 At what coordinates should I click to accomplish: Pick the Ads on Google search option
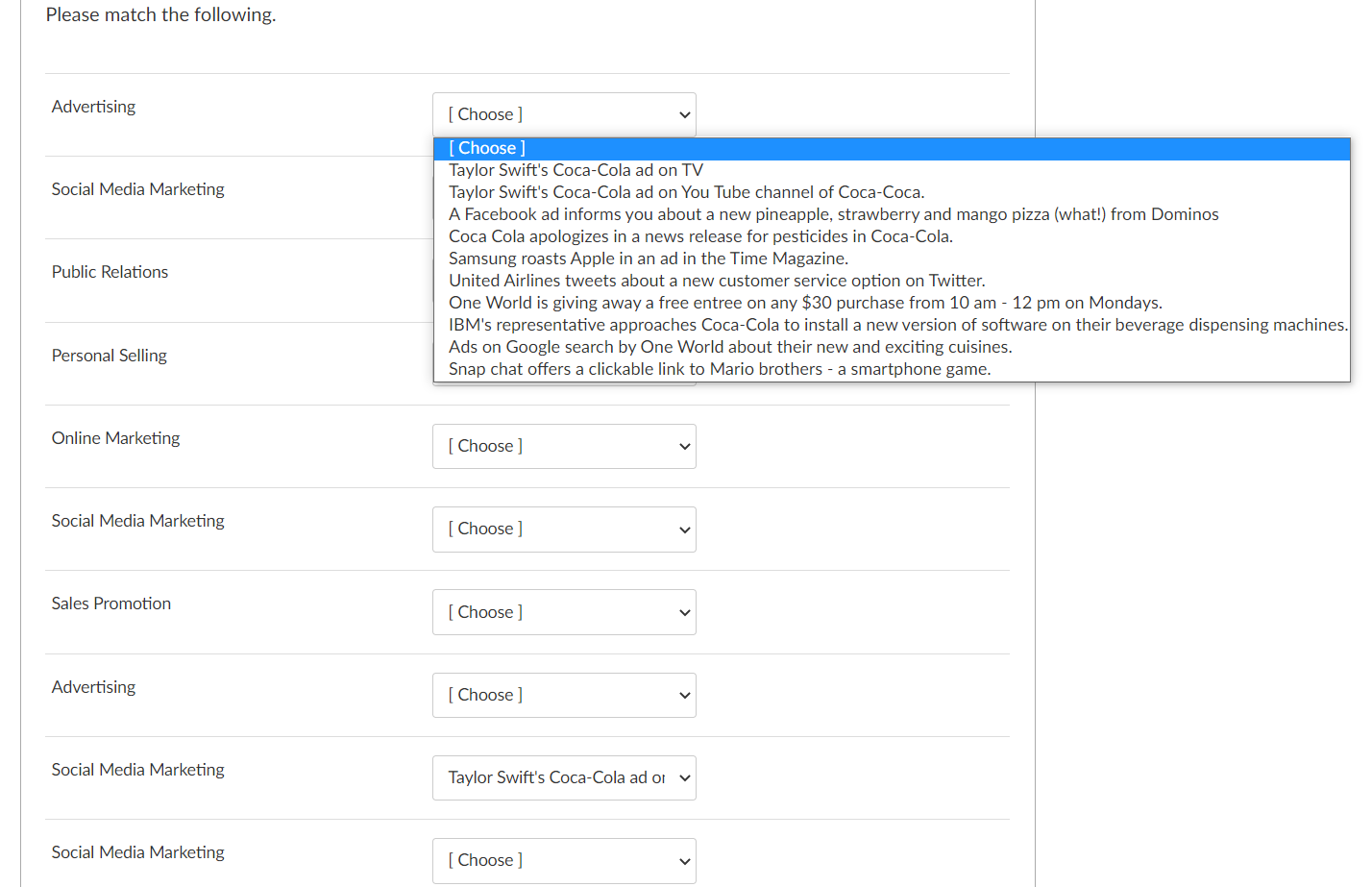(x=892, y=347)
